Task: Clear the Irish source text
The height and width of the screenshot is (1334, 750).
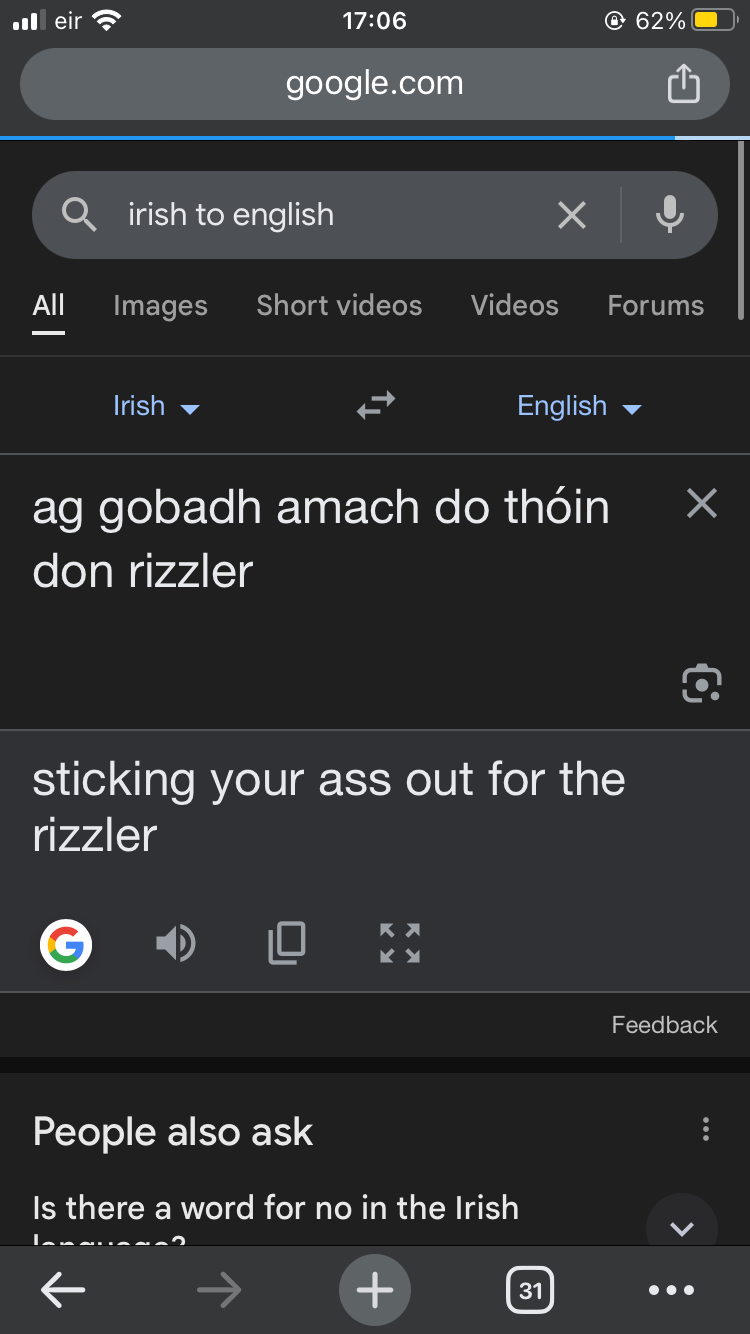Action: click(702, 504)
